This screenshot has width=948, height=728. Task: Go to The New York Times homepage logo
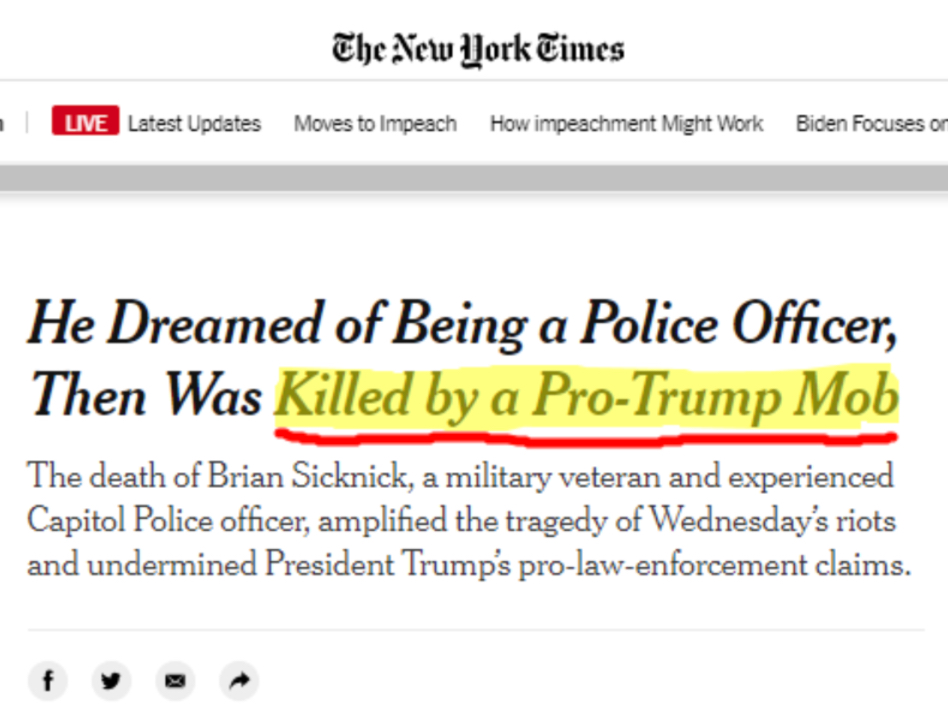478,48
